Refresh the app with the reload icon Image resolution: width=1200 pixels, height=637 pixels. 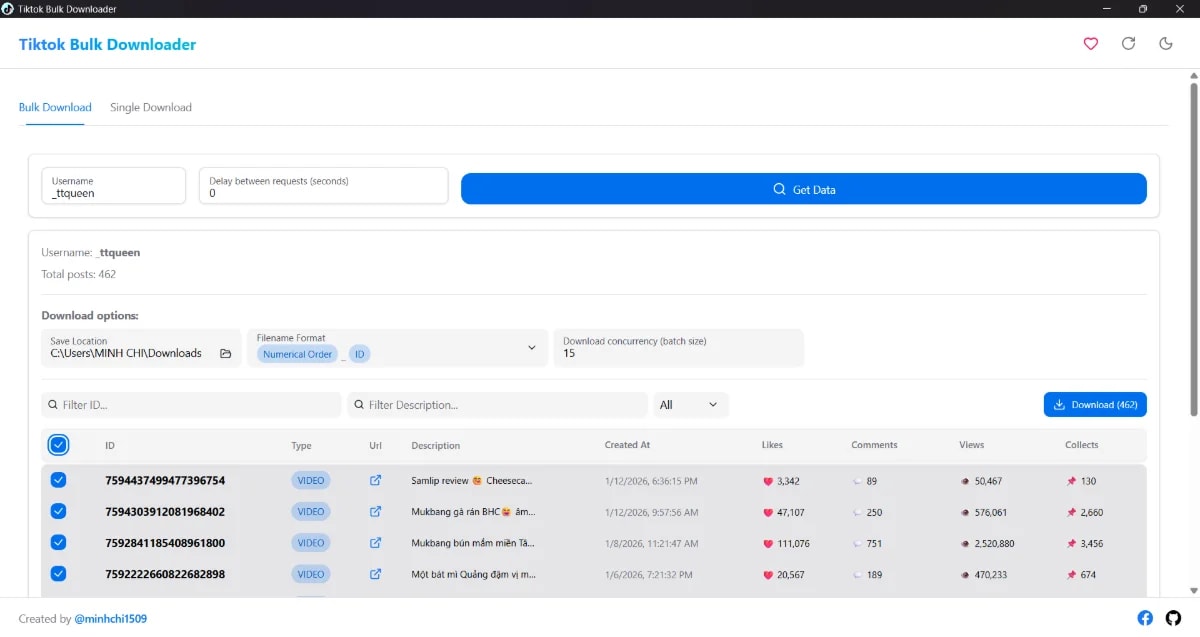pyautogui.click(x=1128, y=44)
